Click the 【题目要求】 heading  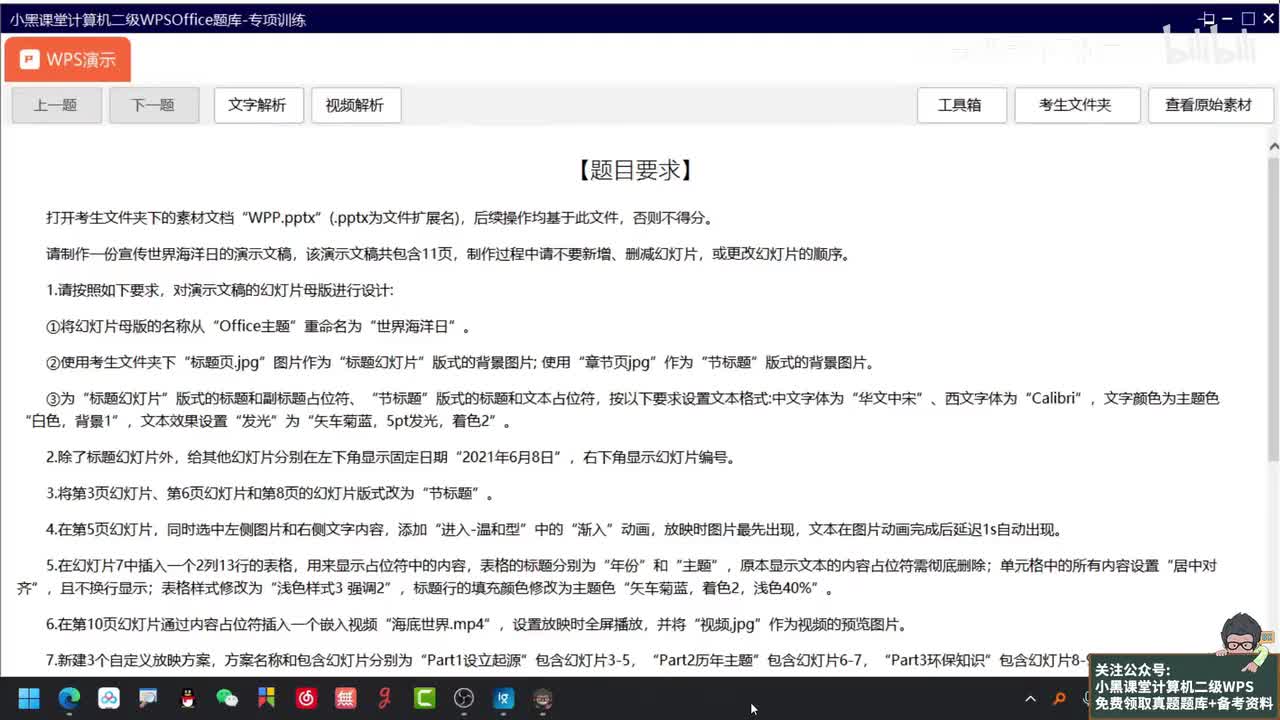[x=636, y=170]
